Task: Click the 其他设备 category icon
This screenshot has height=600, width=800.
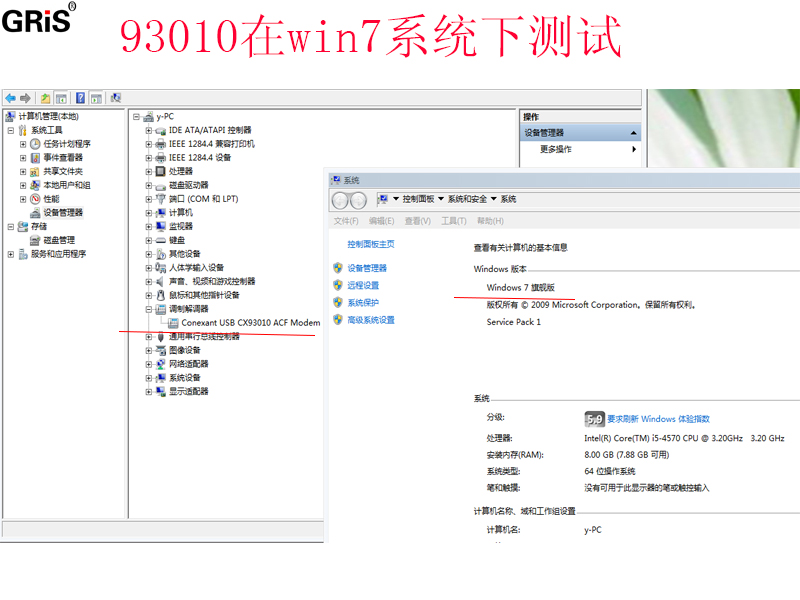Action: (x=161, y=254)
